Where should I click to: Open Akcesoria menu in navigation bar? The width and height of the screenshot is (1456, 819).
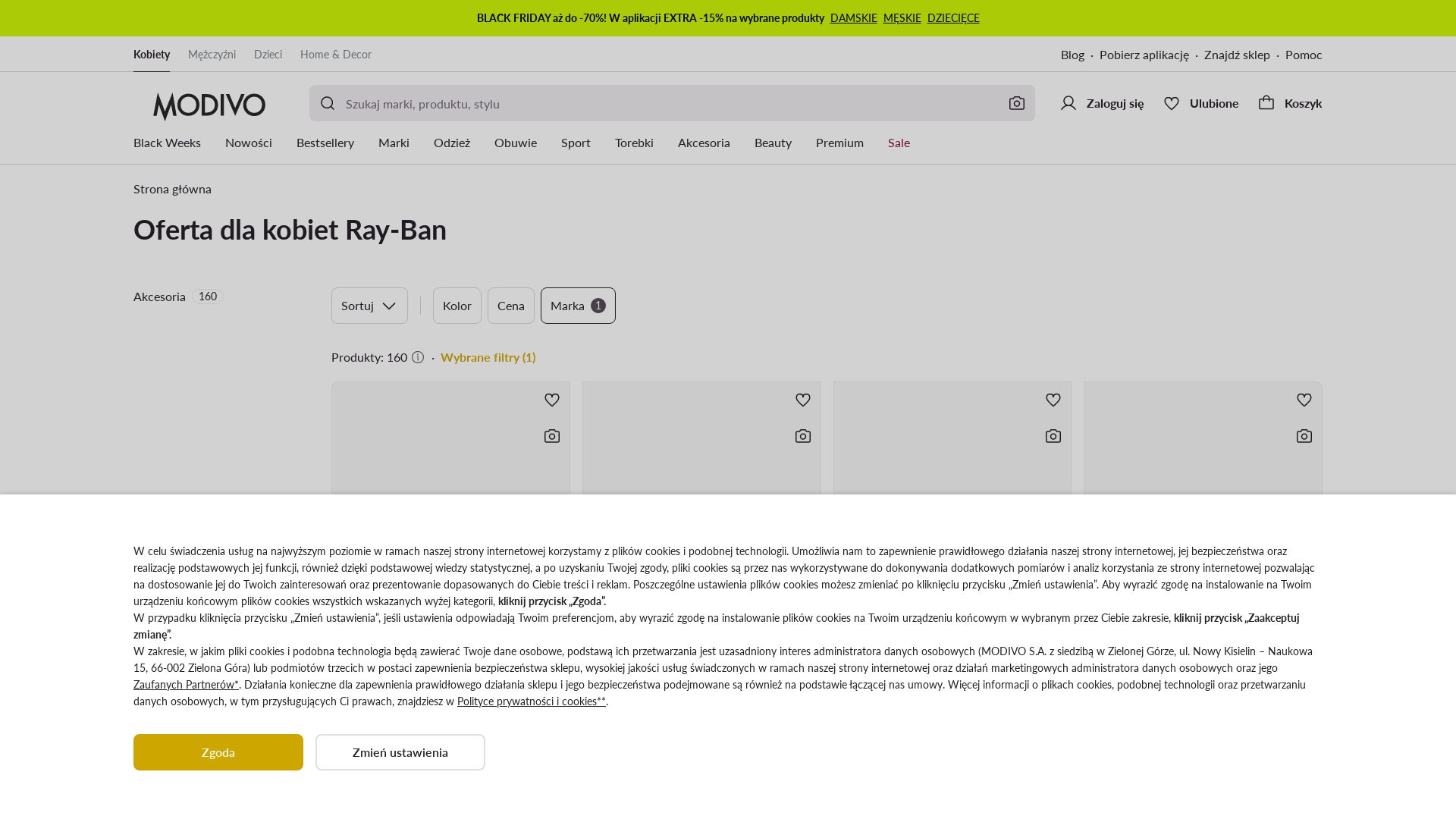point(704,143)
